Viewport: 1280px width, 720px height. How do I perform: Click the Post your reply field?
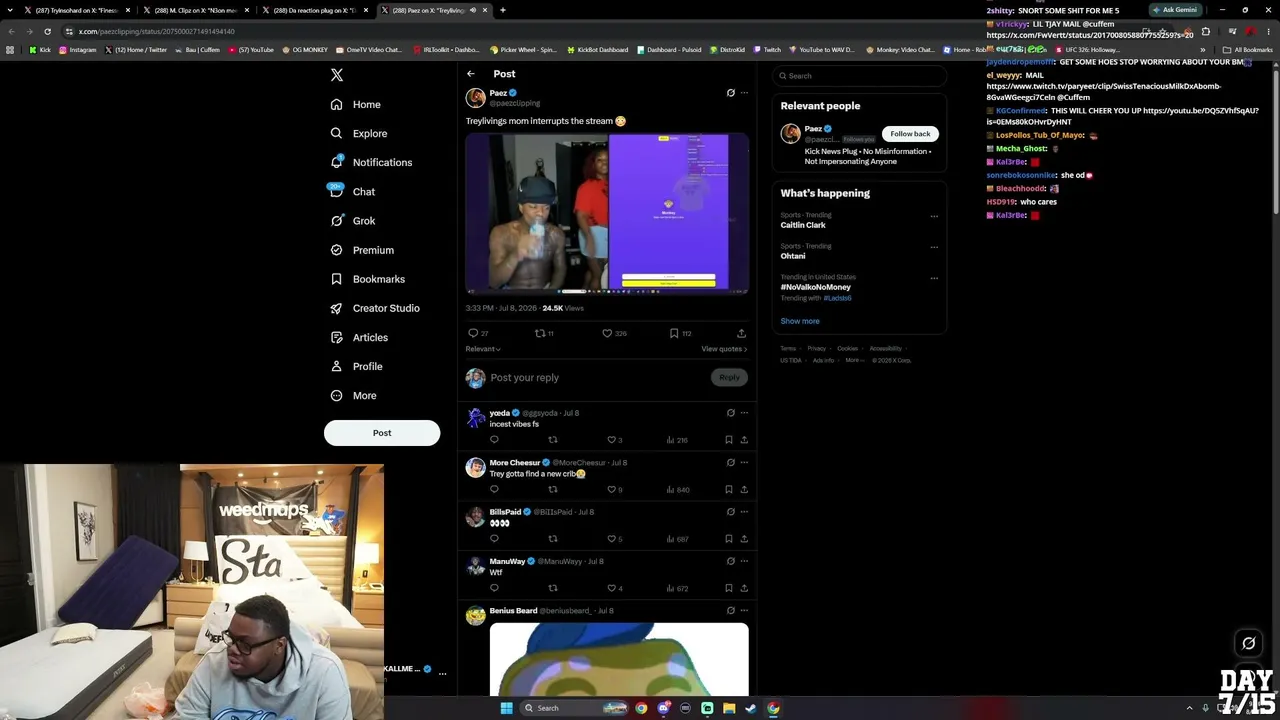pyautogui.click(x=598, y=377)
